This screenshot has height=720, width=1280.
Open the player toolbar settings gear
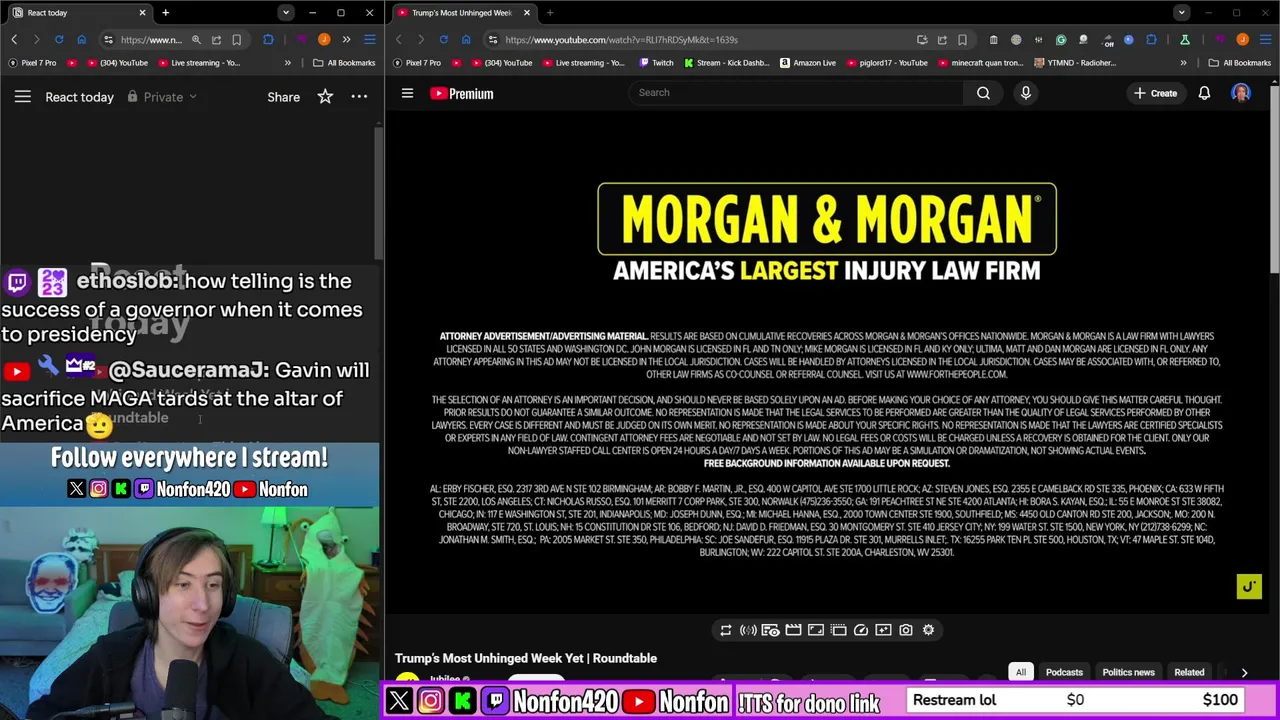point(928,630)
